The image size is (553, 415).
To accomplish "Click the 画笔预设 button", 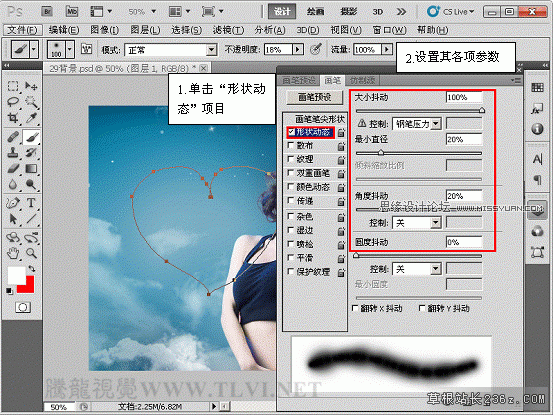I will (x=315, y=97).
